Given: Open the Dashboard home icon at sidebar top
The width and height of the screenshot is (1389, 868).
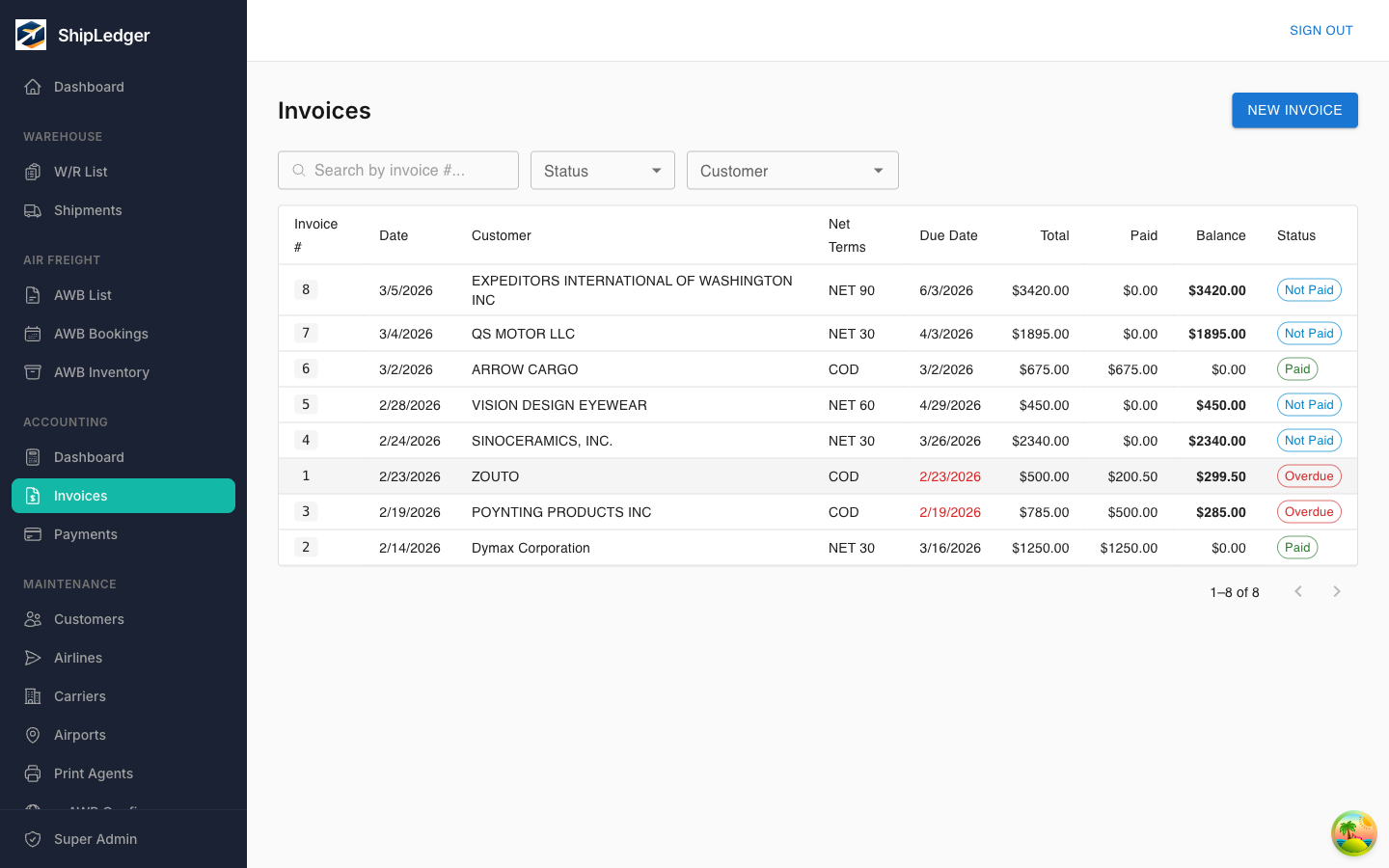Looking at the screenshot, I should 33,87.
